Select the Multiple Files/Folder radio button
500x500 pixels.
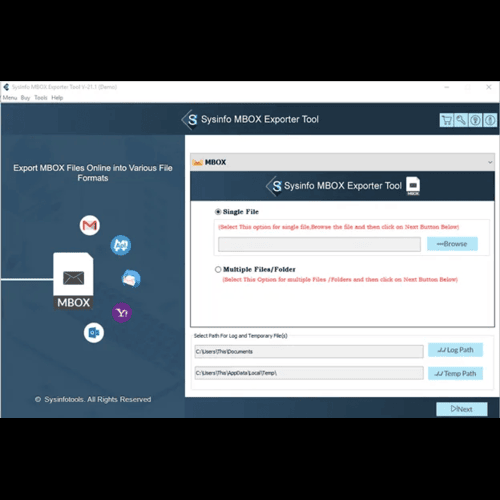tap(218, 269)
